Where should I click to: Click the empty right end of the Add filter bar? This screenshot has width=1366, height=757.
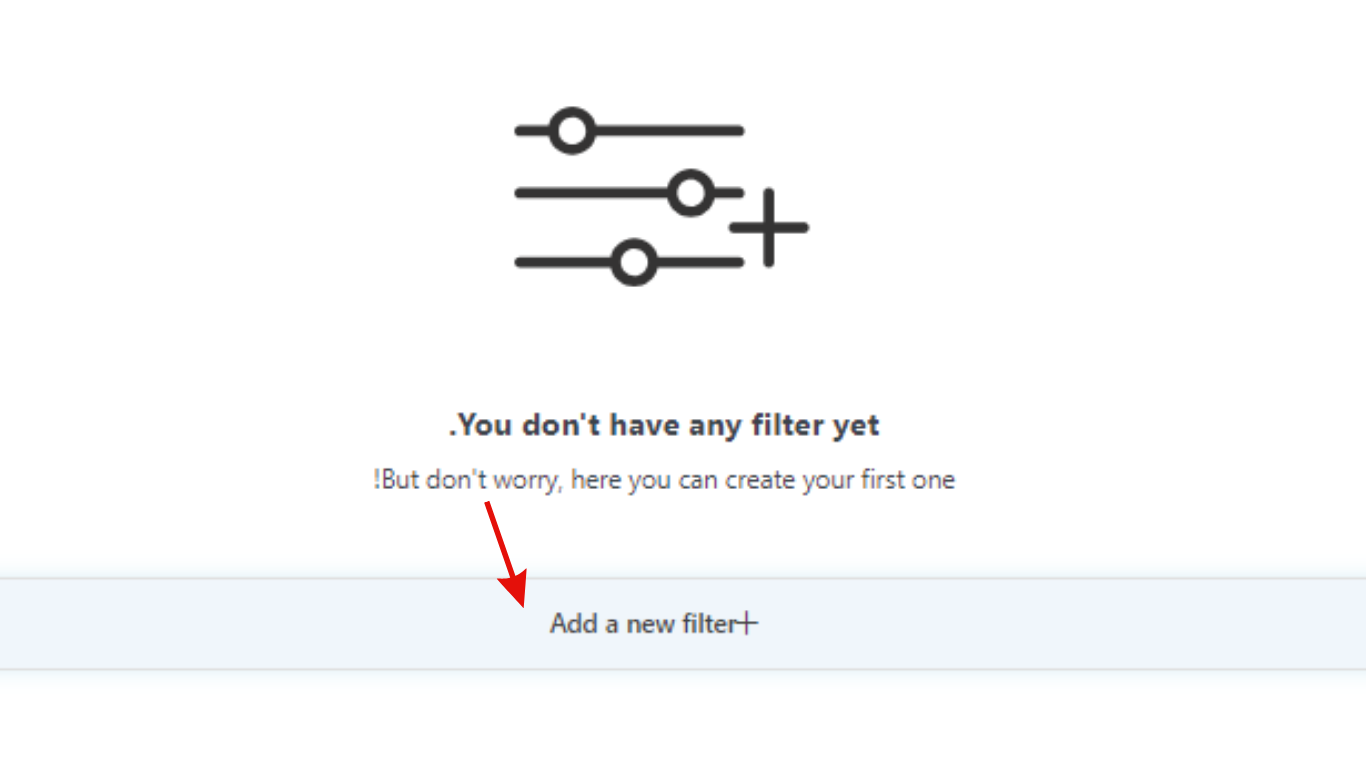pyautogui.click(x=1200, y=623)
